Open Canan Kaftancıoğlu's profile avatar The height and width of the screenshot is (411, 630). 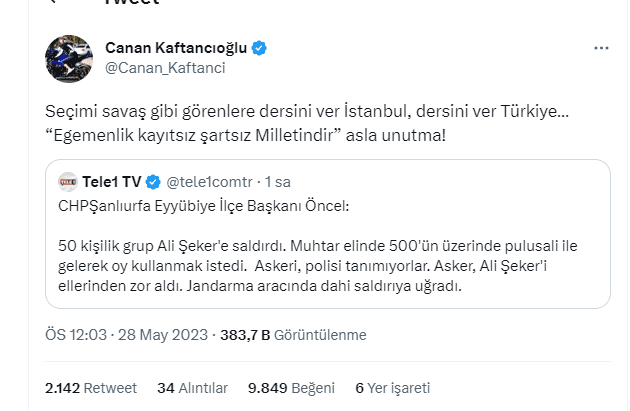pos(70,58)
